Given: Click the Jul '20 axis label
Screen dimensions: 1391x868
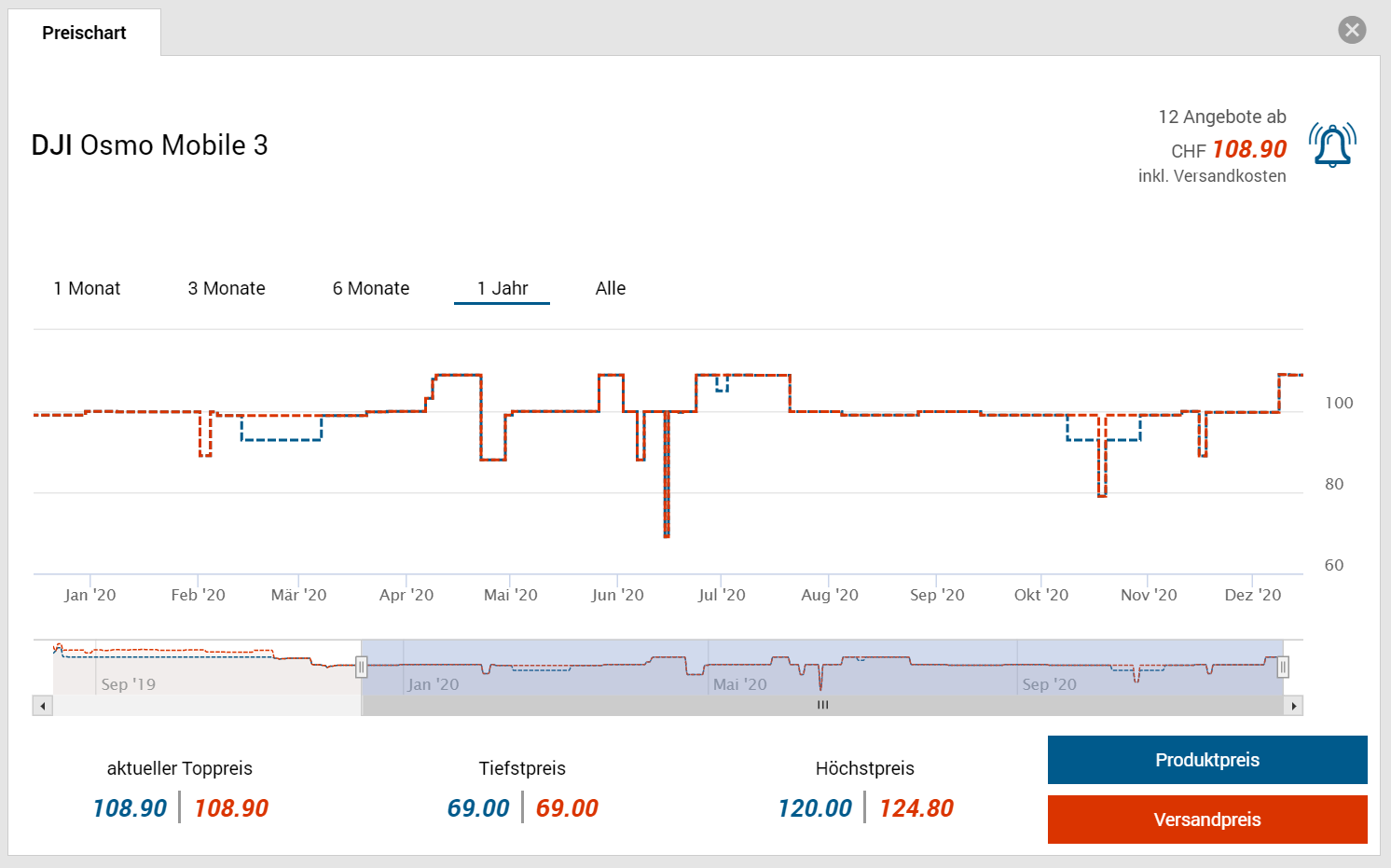Looking at the screenshot, I should pos(722,595).
